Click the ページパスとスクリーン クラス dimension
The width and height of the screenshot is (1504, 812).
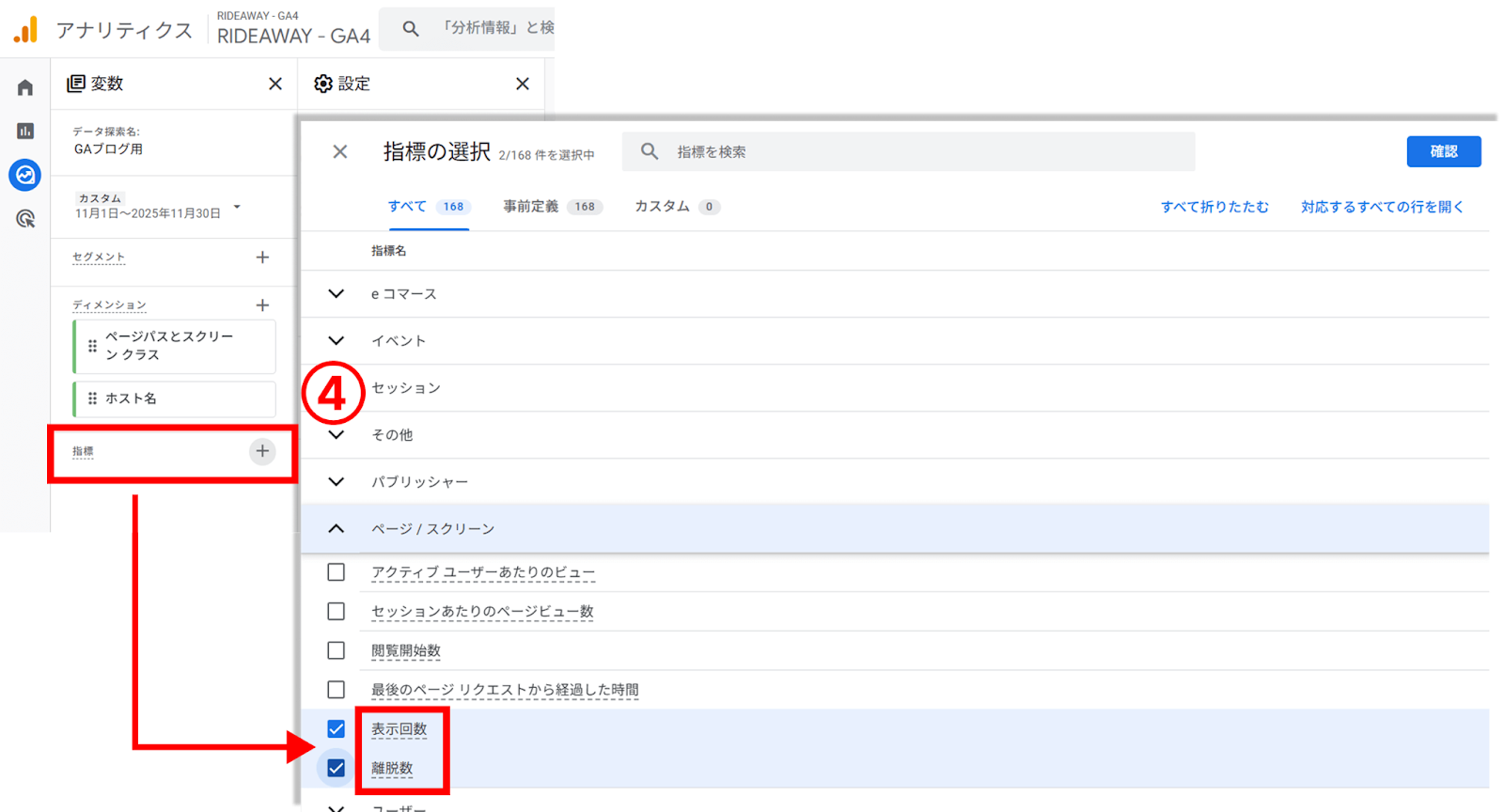(x=175, y=346)
